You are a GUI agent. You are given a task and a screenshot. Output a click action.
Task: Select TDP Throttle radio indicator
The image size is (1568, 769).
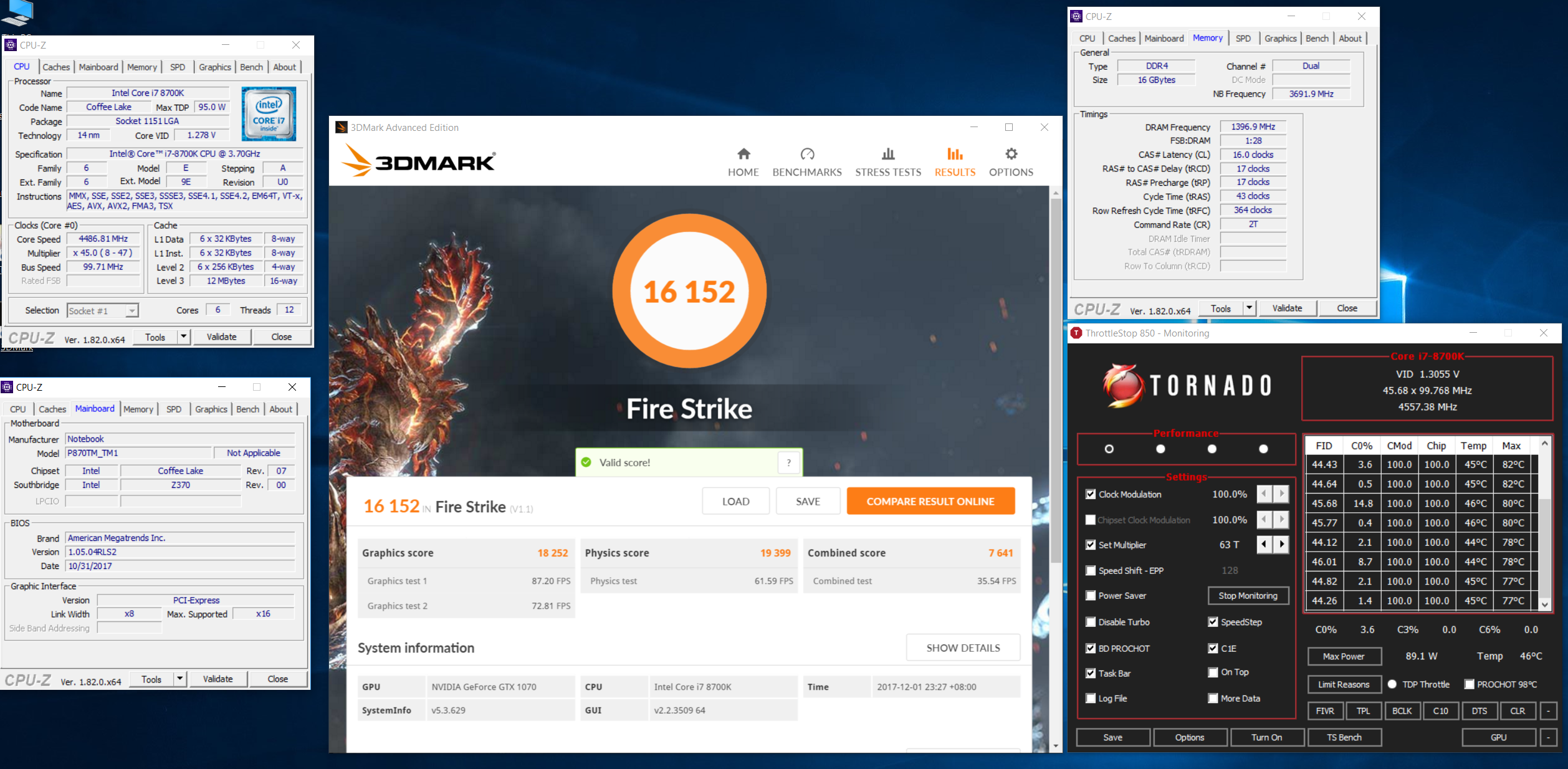tap(1392, 684)
